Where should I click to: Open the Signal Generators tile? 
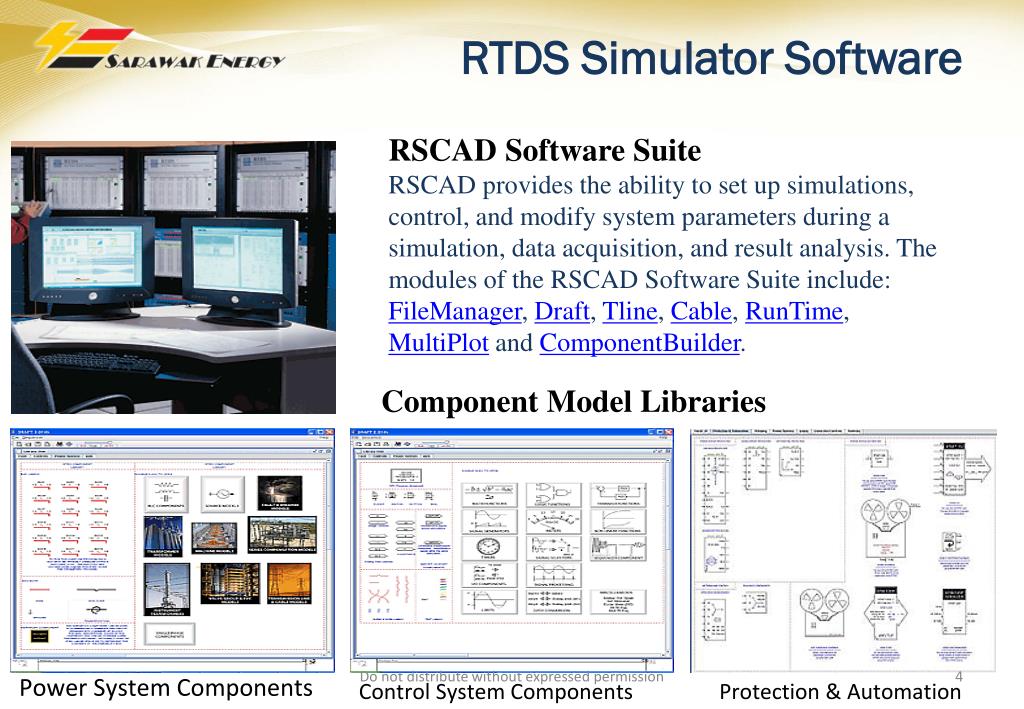[x=488, y=522]
